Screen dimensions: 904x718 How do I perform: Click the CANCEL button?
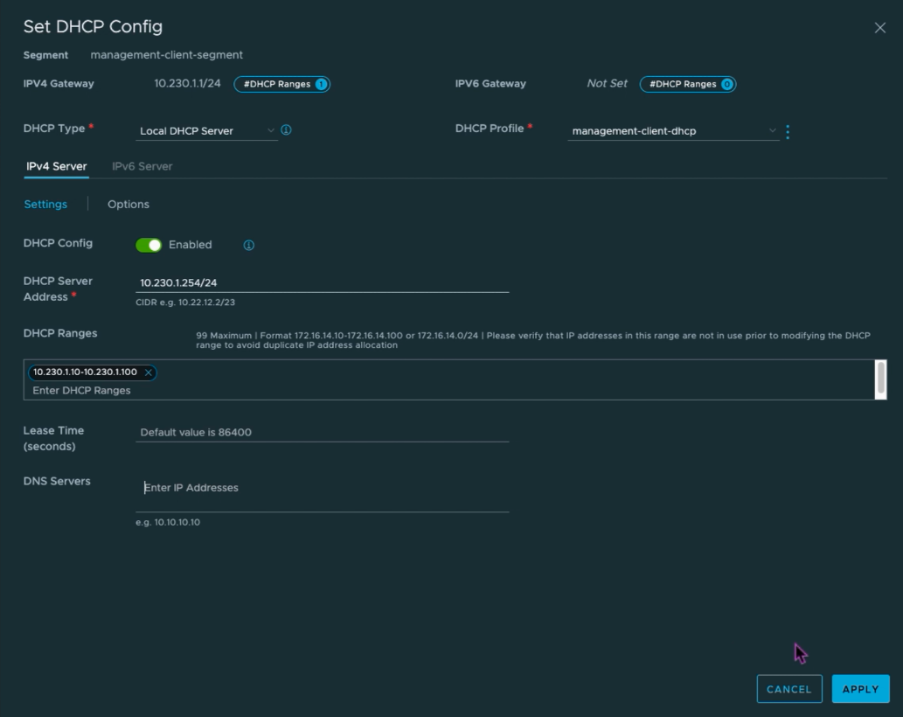click(x=789, y=689)
